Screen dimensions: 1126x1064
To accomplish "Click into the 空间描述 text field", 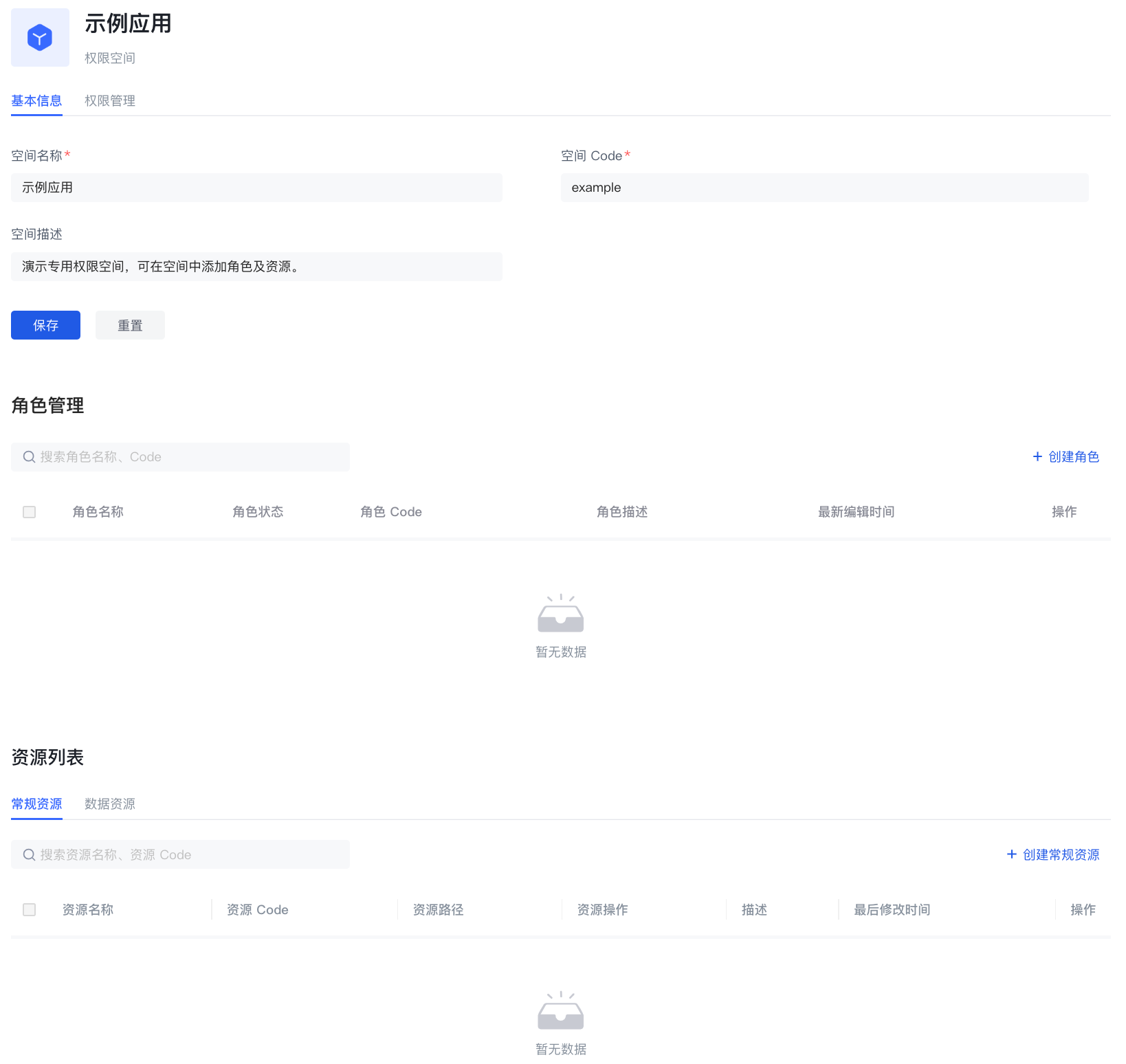I will 256,267.
